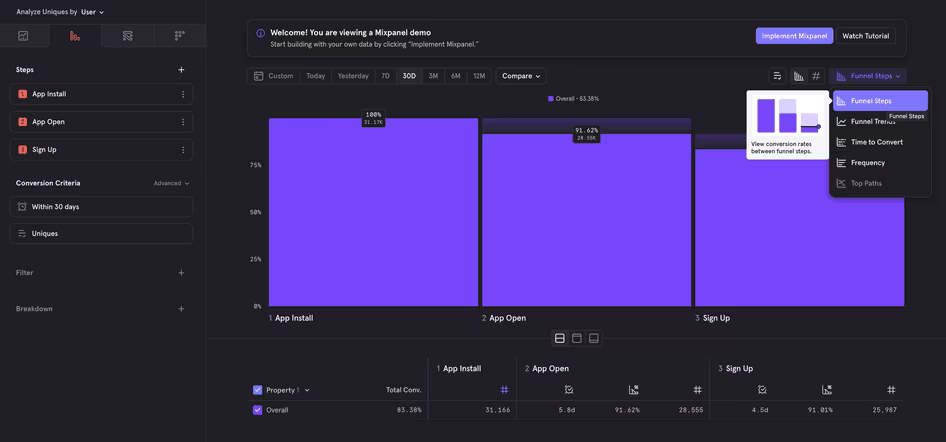Select the 3M date range
The height and width of the screenshot is (442, 946).
(433, 76)
